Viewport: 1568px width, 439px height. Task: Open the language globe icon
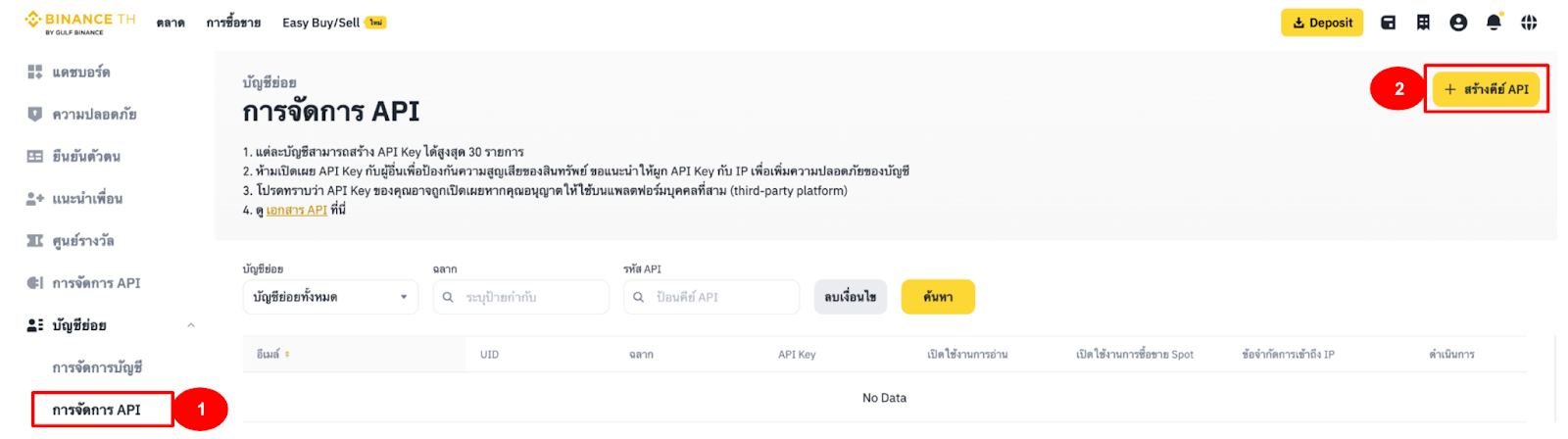(x=1529, y=23)
